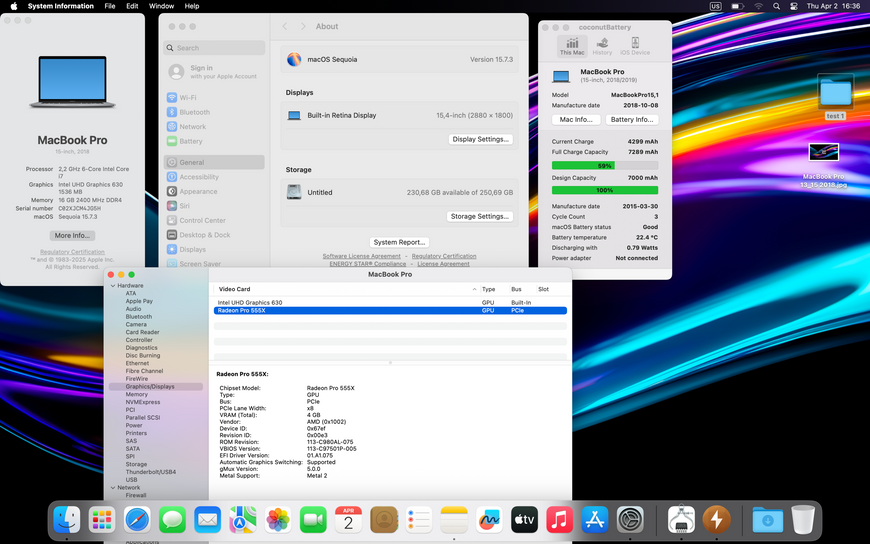Image resolution: width=870 pixels, height=544 pixels.
Task: Open Software License Agreement link
Action: (x=362, y=256)
